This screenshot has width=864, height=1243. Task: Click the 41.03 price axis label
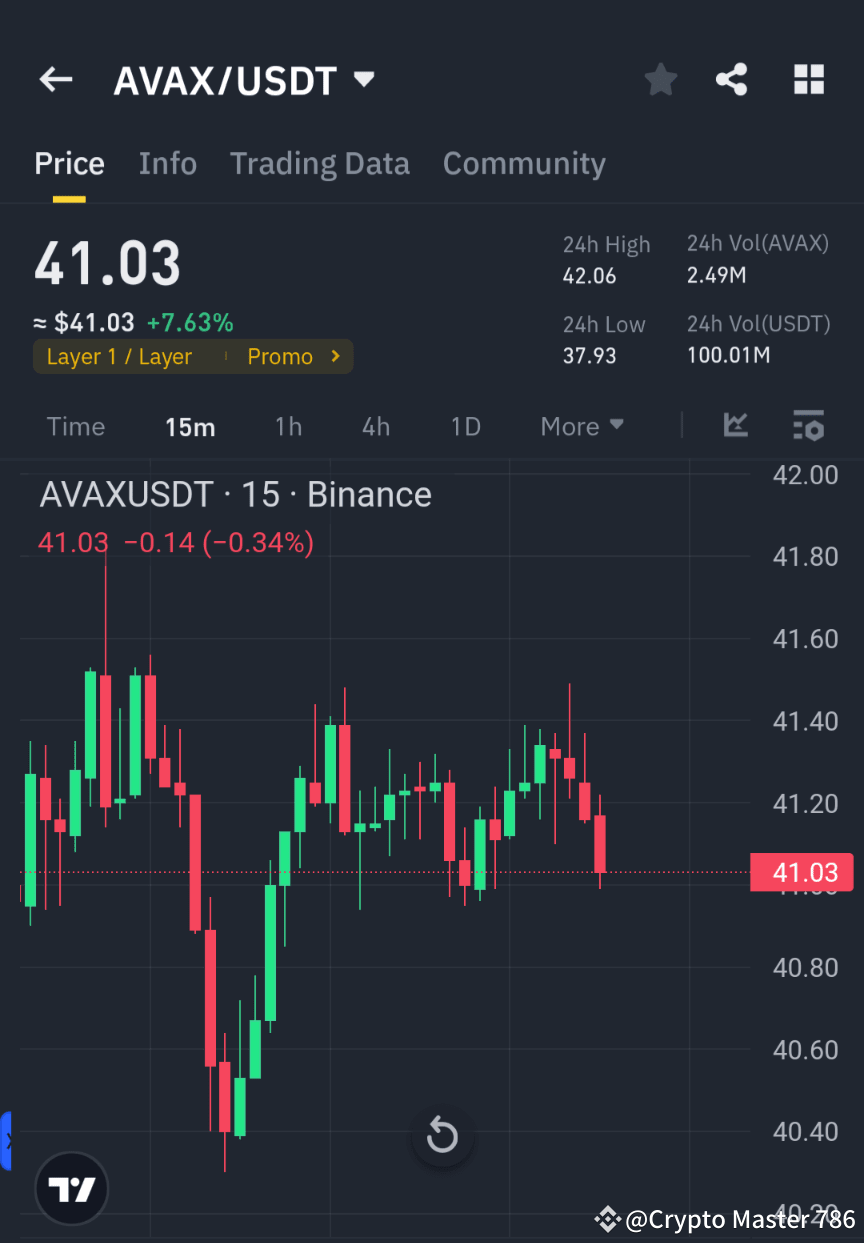point(802,872)
